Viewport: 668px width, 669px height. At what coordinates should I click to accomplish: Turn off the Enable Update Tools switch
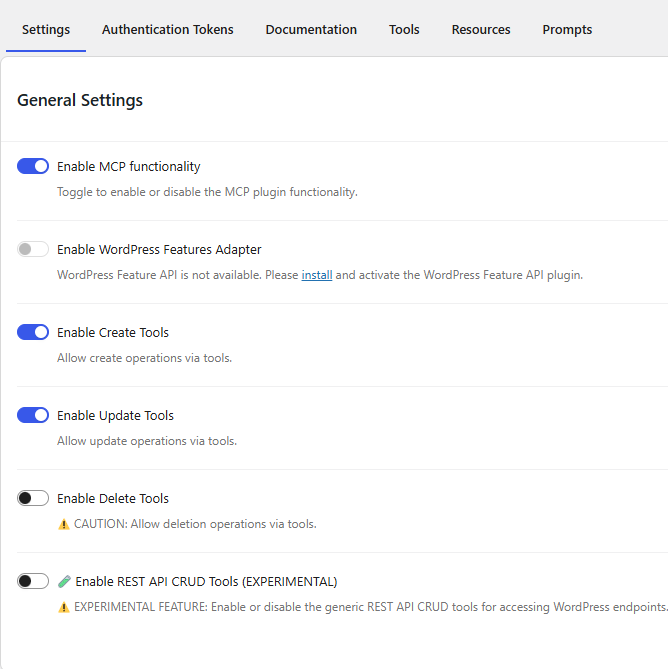[33, 415]
